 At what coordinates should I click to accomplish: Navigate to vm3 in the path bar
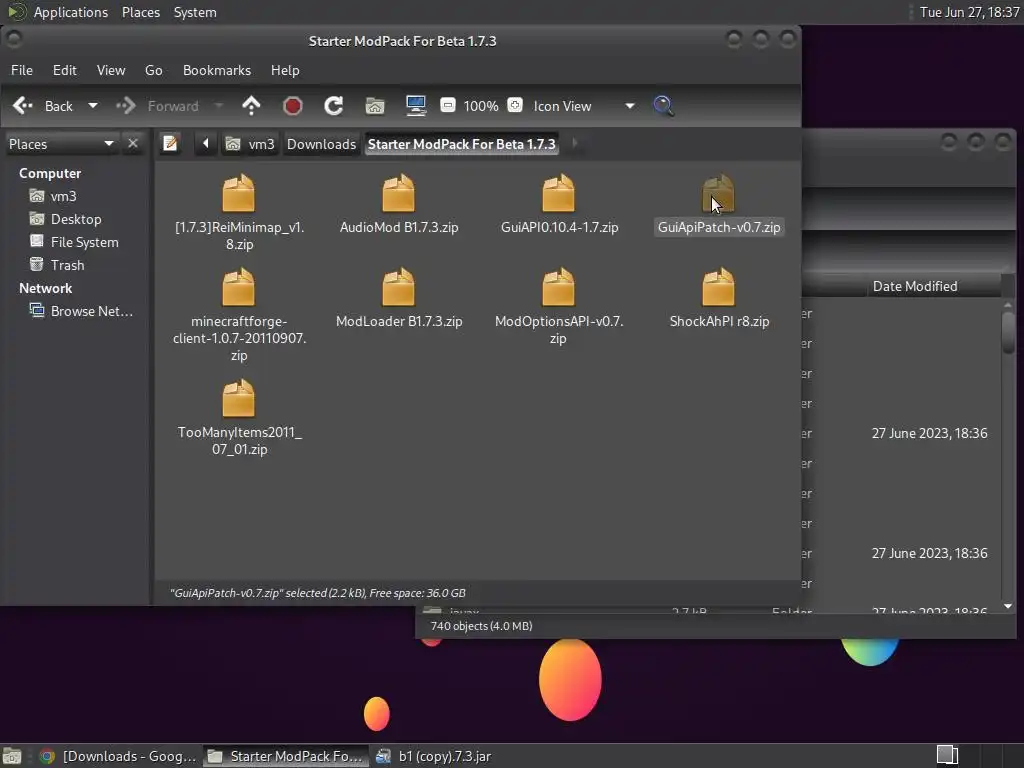250,144
